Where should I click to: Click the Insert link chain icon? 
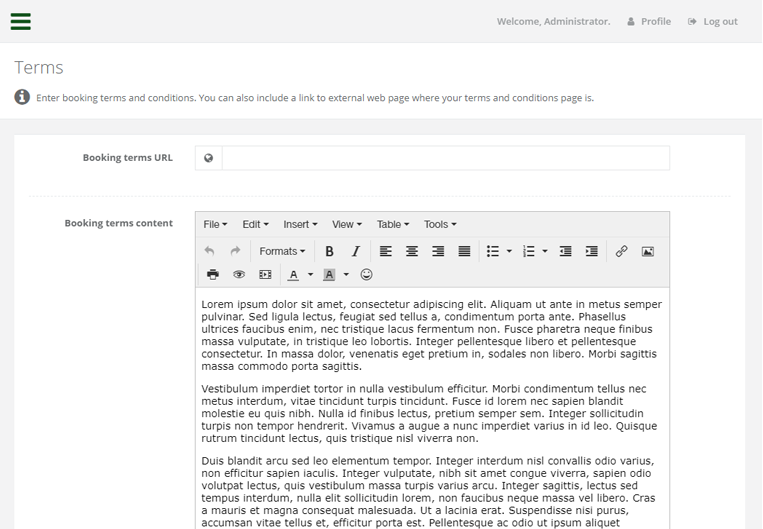621,251
